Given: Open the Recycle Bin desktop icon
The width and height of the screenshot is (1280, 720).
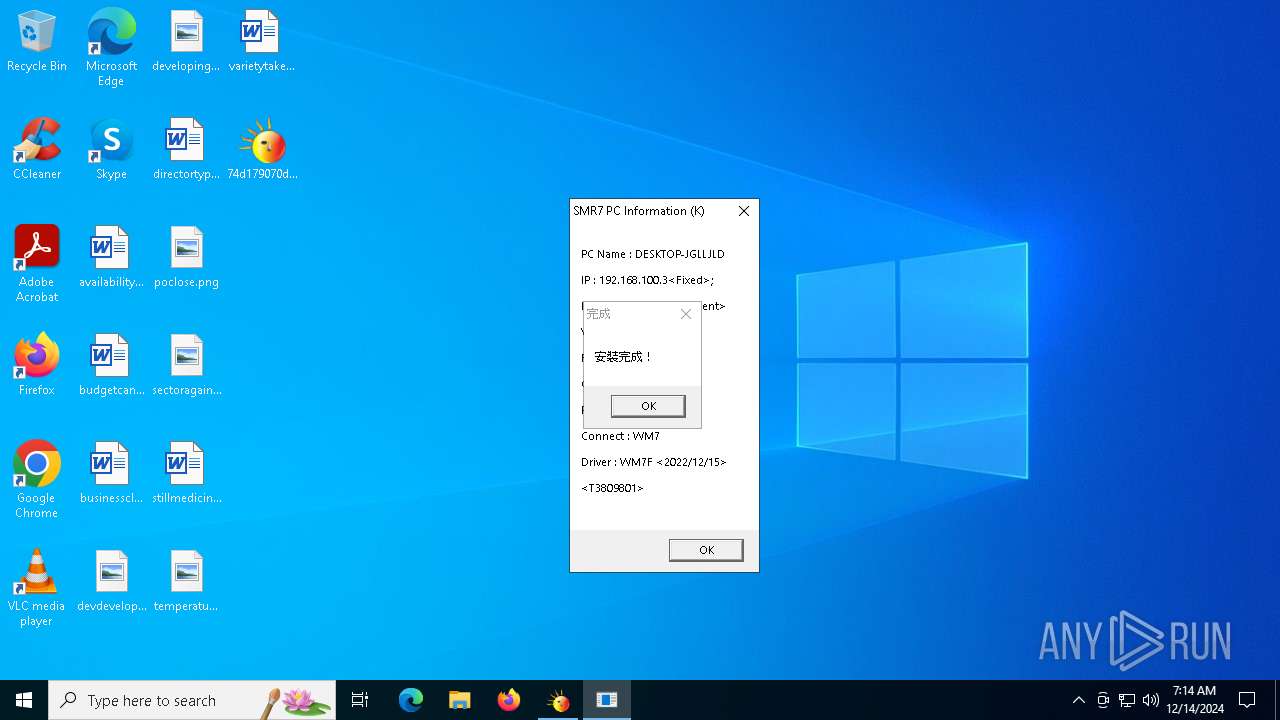Looking at the screenshot, I should tap(37, 41).
